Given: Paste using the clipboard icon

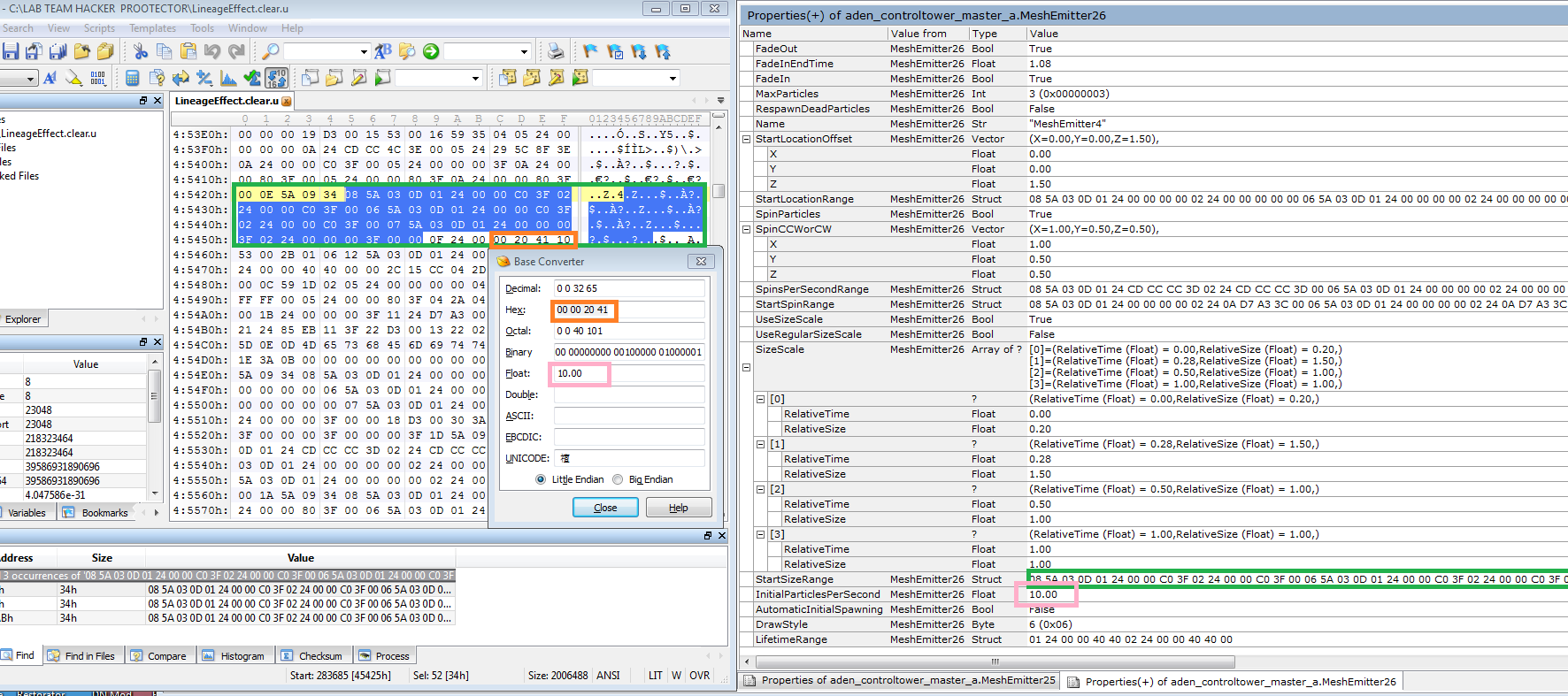Looking at the screenshot, I should pyautogui.click(x=188, y=51).
